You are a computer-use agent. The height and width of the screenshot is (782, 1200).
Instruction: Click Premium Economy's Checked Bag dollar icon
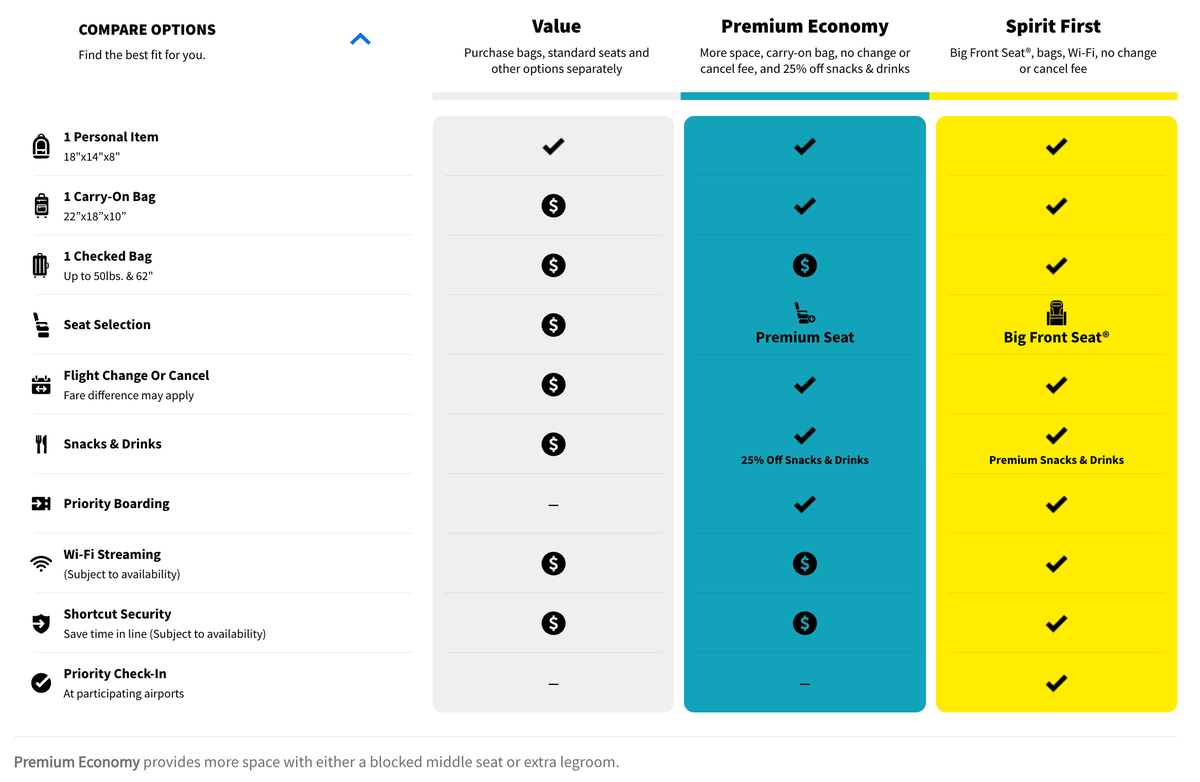pos(805,265)
